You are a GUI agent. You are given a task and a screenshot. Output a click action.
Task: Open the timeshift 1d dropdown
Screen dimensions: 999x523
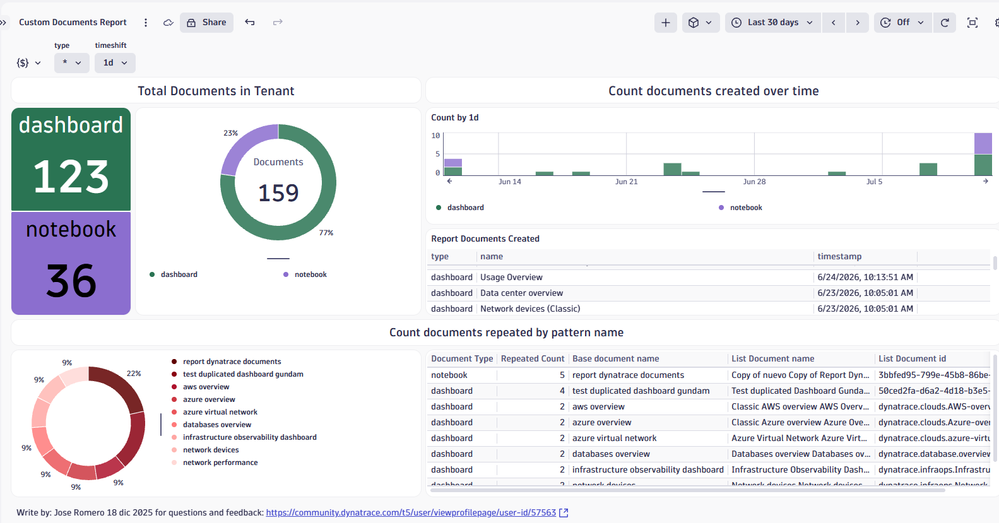point(115,62)
